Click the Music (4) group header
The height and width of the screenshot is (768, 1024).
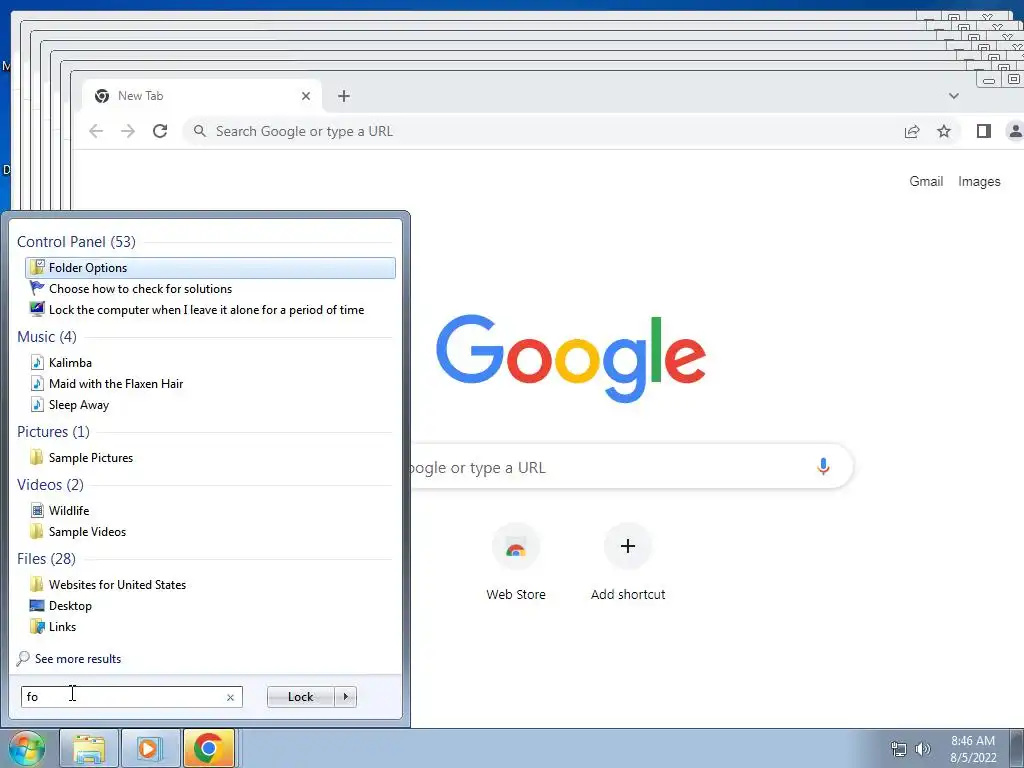point(47,337)
